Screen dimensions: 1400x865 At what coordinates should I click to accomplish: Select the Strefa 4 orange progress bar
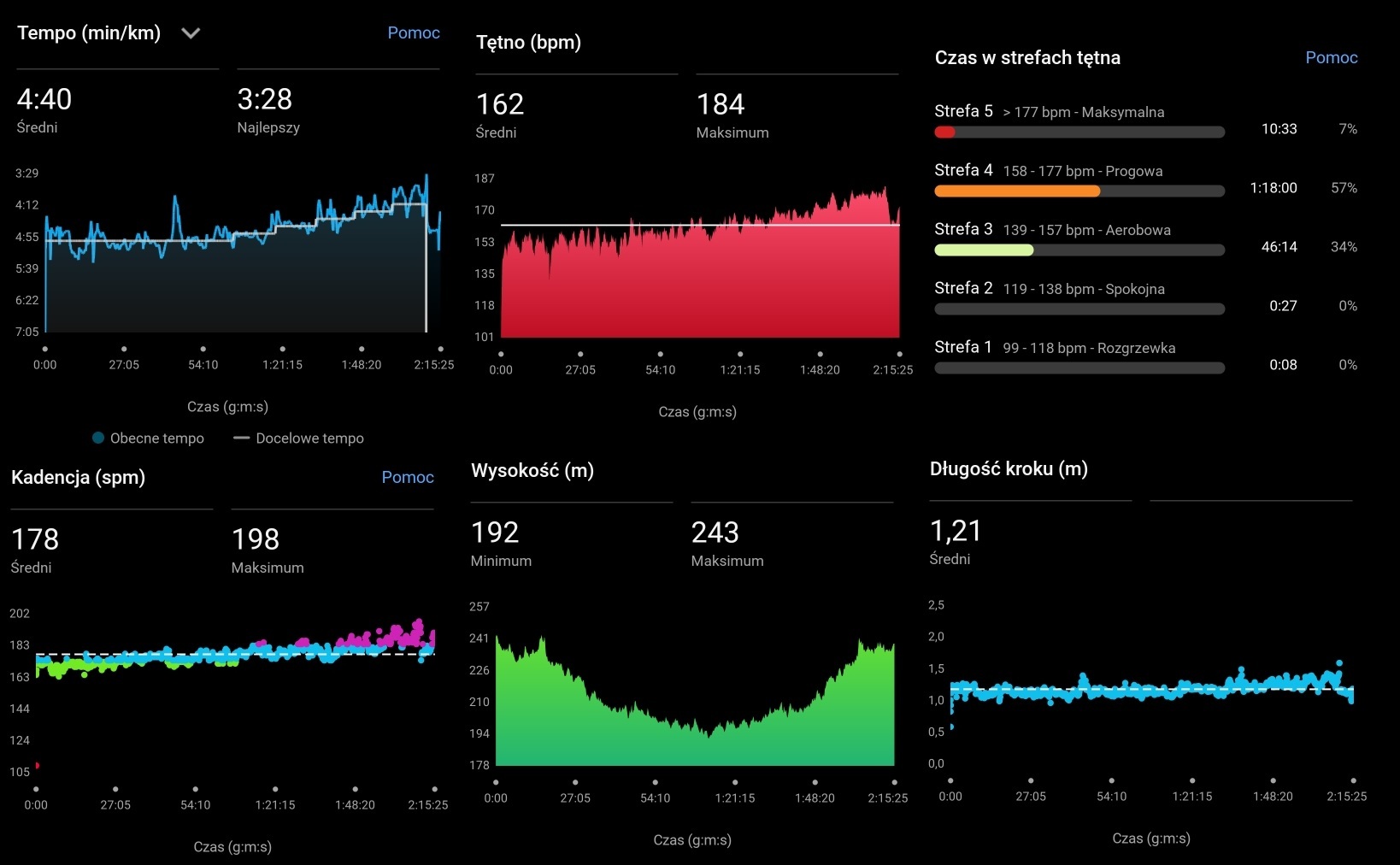tap(1079, 191)
